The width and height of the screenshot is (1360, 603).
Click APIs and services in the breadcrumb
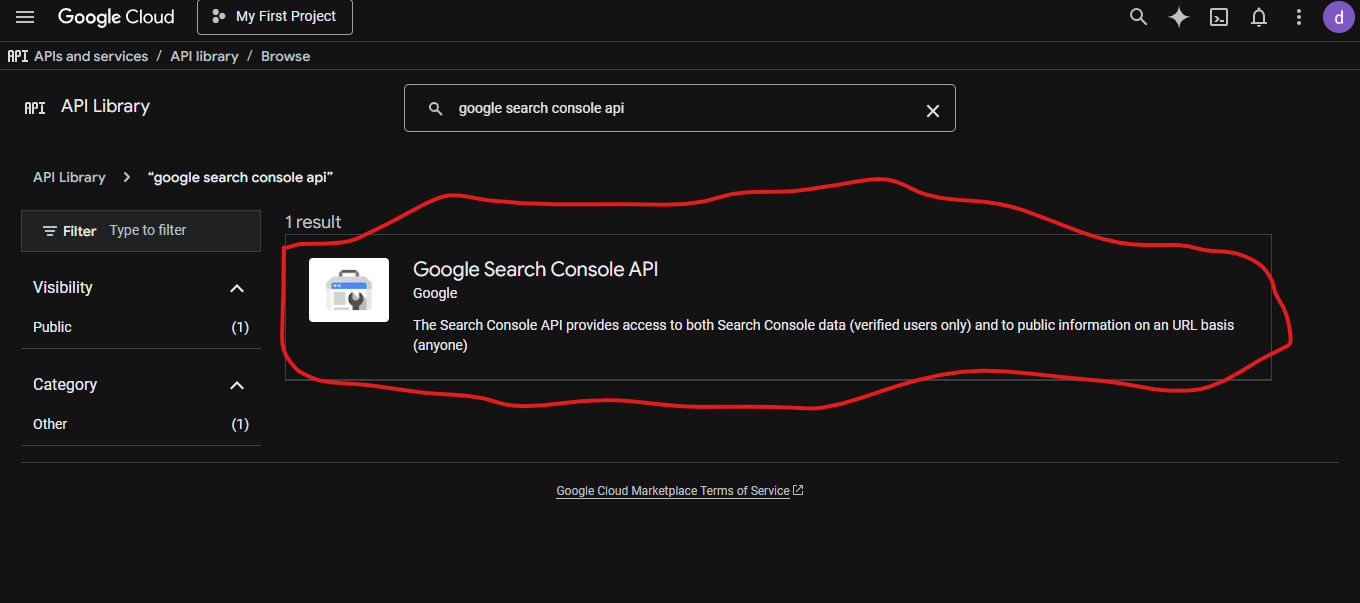[91, 56]
